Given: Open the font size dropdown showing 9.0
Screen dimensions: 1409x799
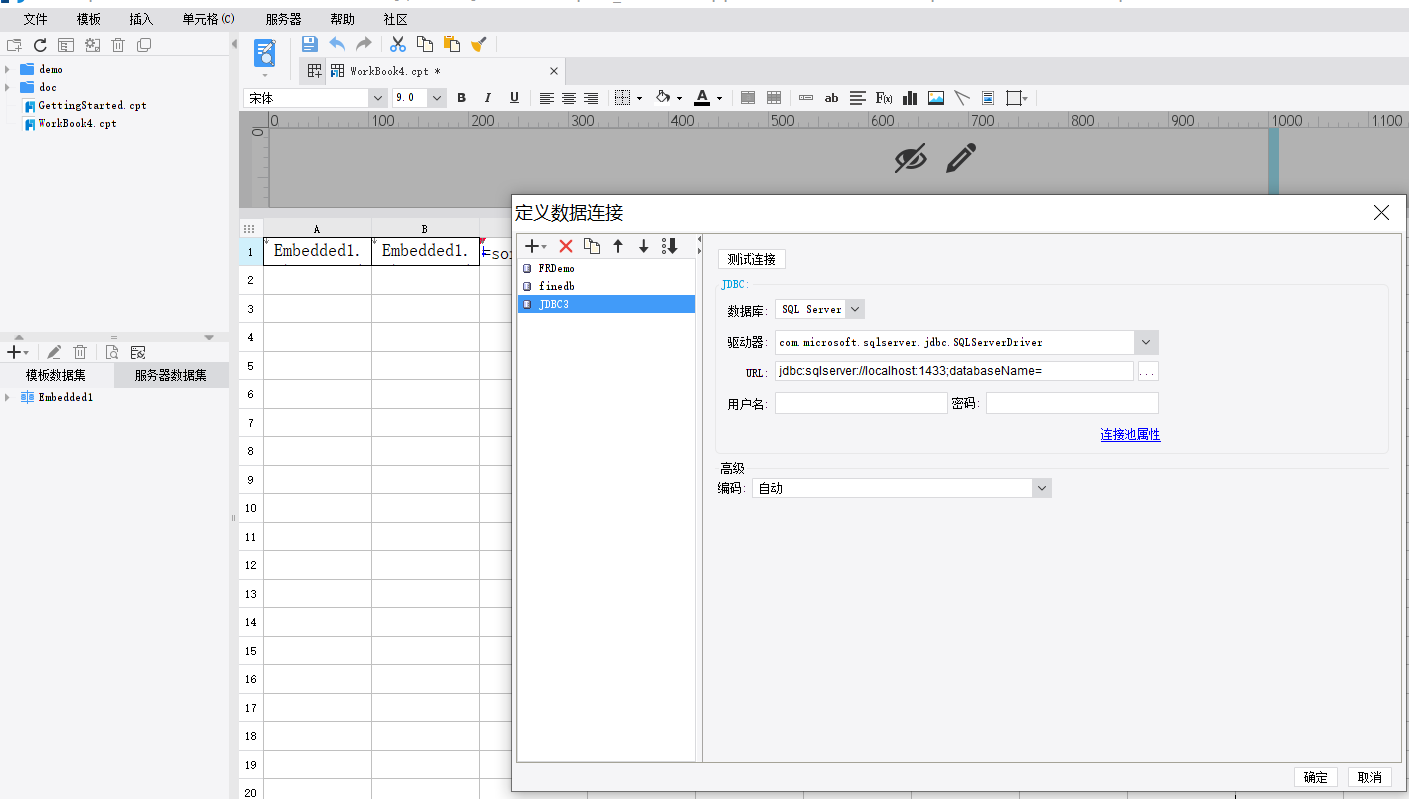Looking at the screenshot, I should pyautogui.click(x=437, y=98).
